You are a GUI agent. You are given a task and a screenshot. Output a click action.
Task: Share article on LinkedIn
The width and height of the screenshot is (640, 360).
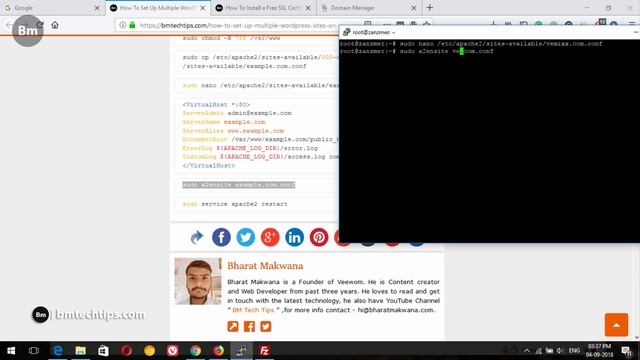(294, 237)
